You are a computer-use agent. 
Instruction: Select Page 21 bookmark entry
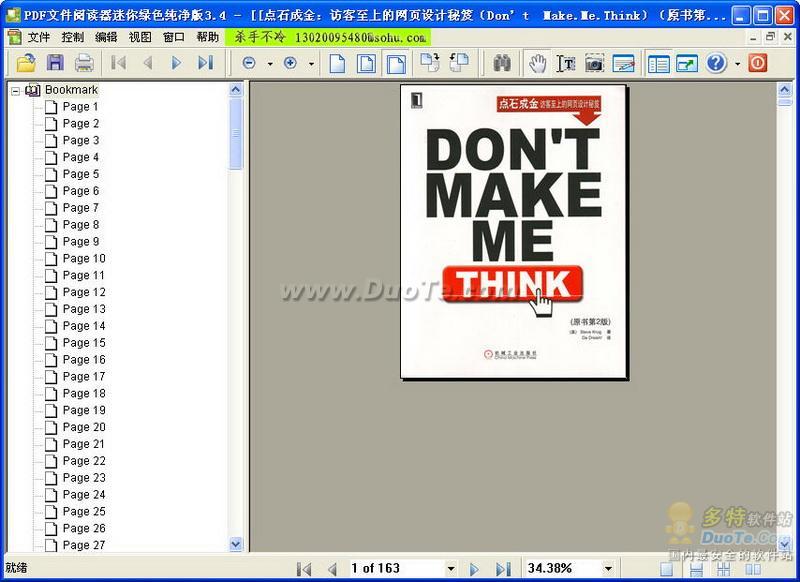click(83, 444)
